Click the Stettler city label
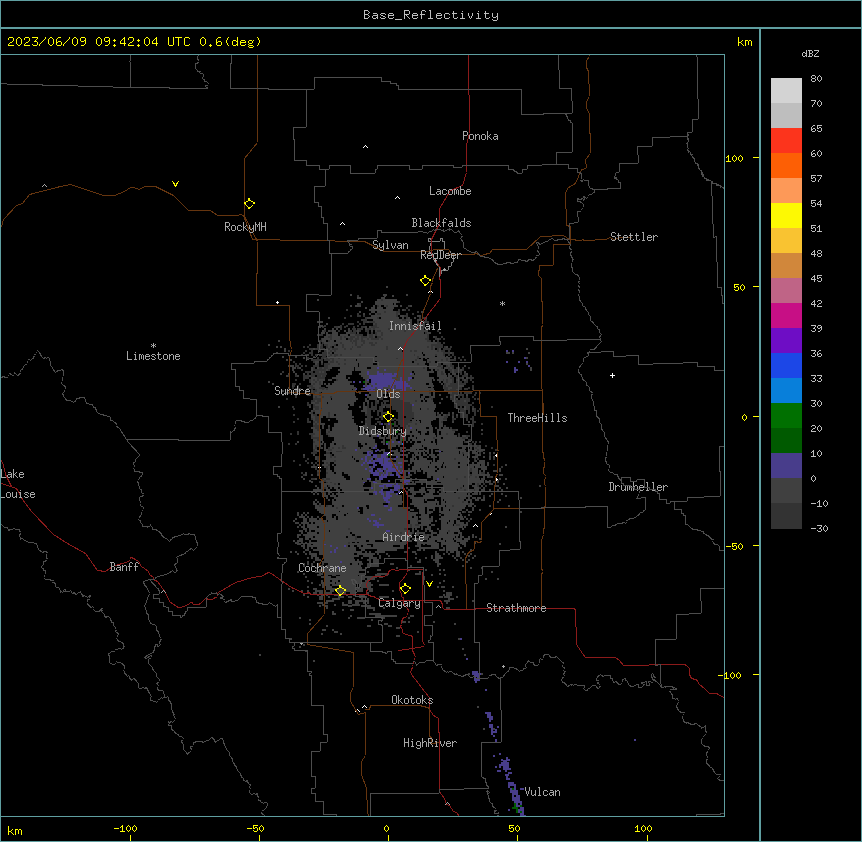This screenshot has width=862, height=842. pos(634,237)
